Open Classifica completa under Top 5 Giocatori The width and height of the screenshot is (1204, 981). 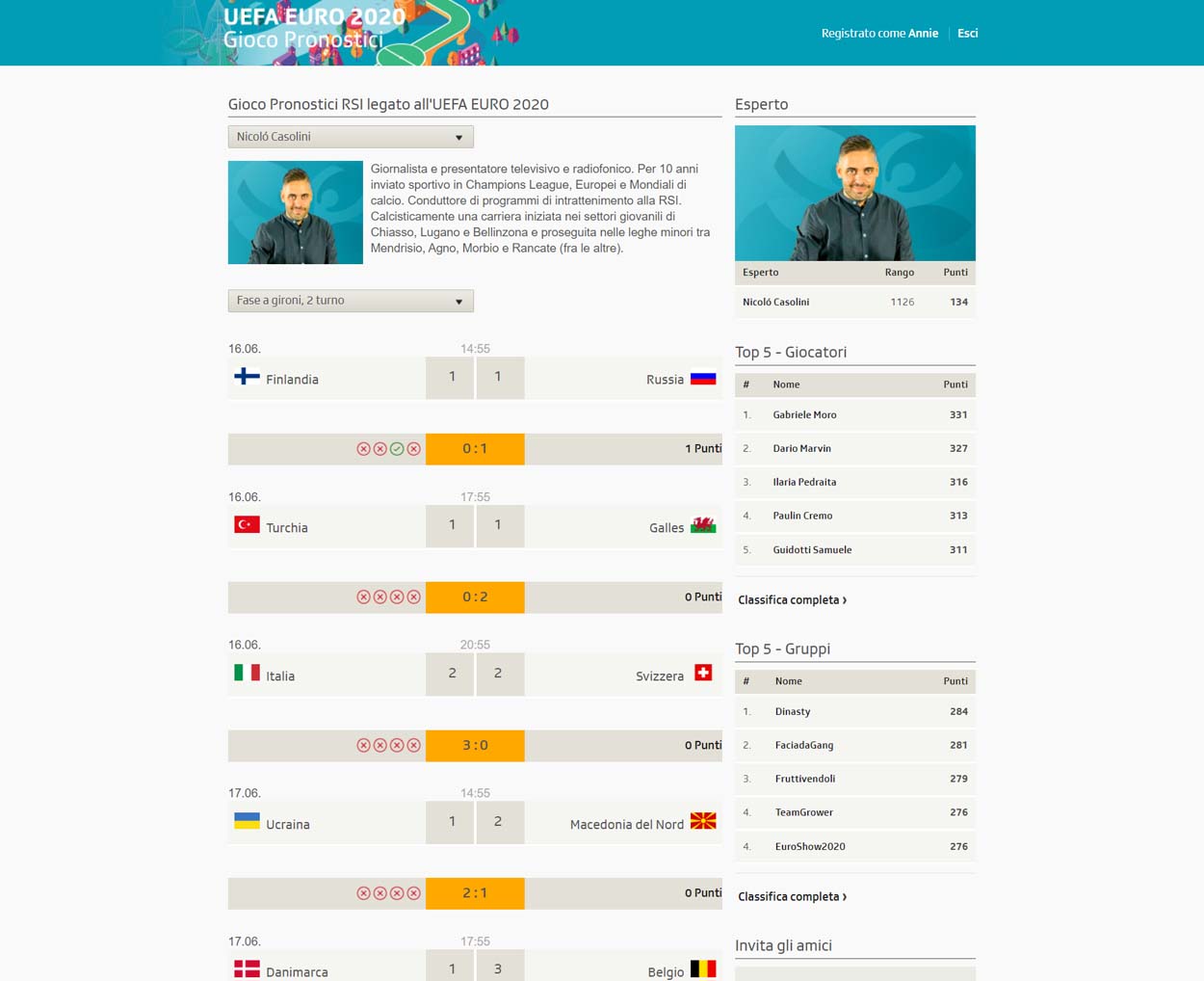pos(792,599)
